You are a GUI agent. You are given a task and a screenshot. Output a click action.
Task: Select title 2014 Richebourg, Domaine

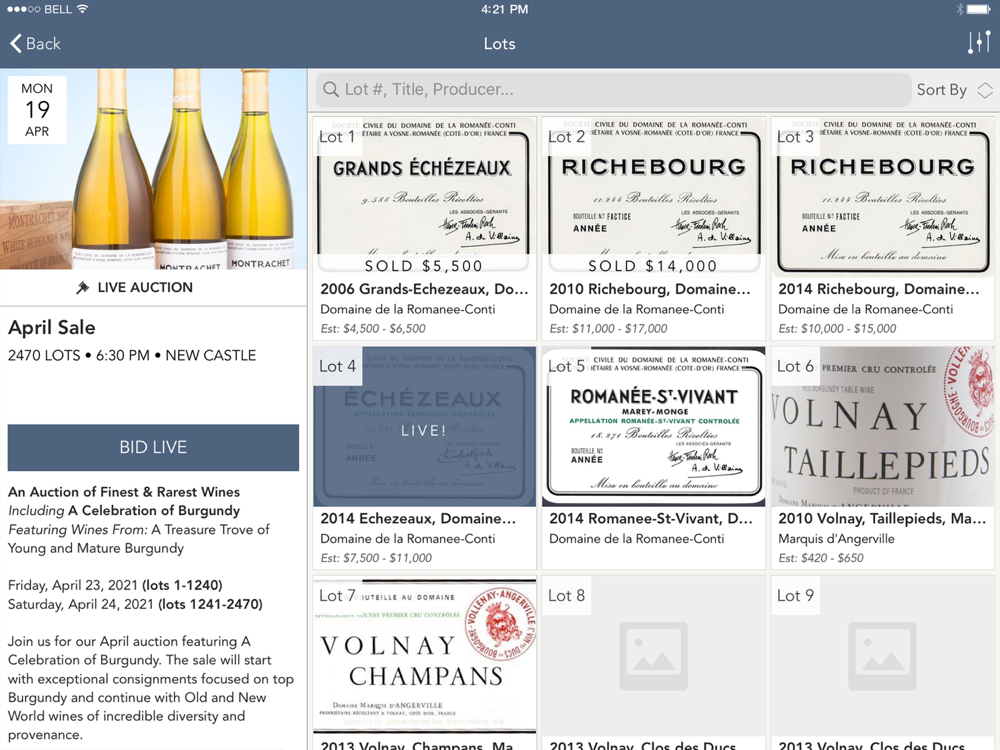879,289
